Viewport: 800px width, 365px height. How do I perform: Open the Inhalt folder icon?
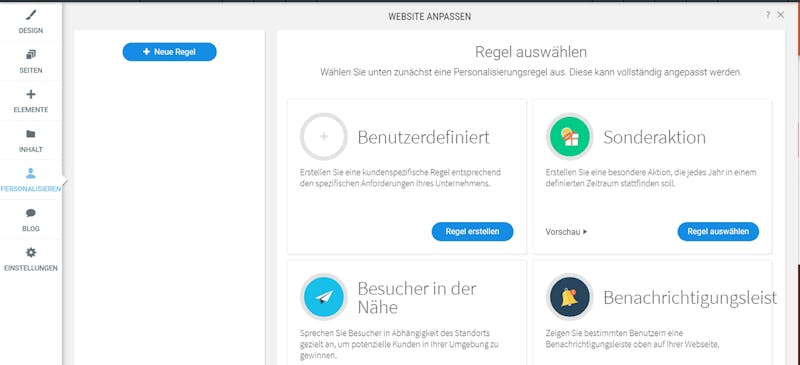31,134
